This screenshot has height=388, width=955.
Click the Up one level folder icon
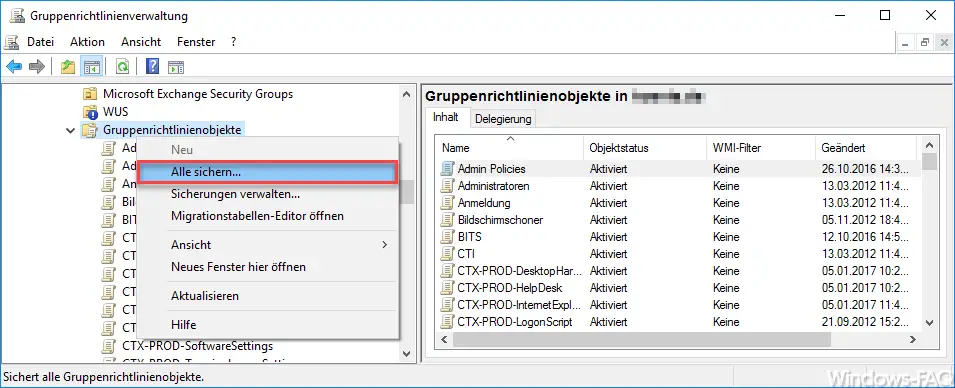tap(68, 66)
